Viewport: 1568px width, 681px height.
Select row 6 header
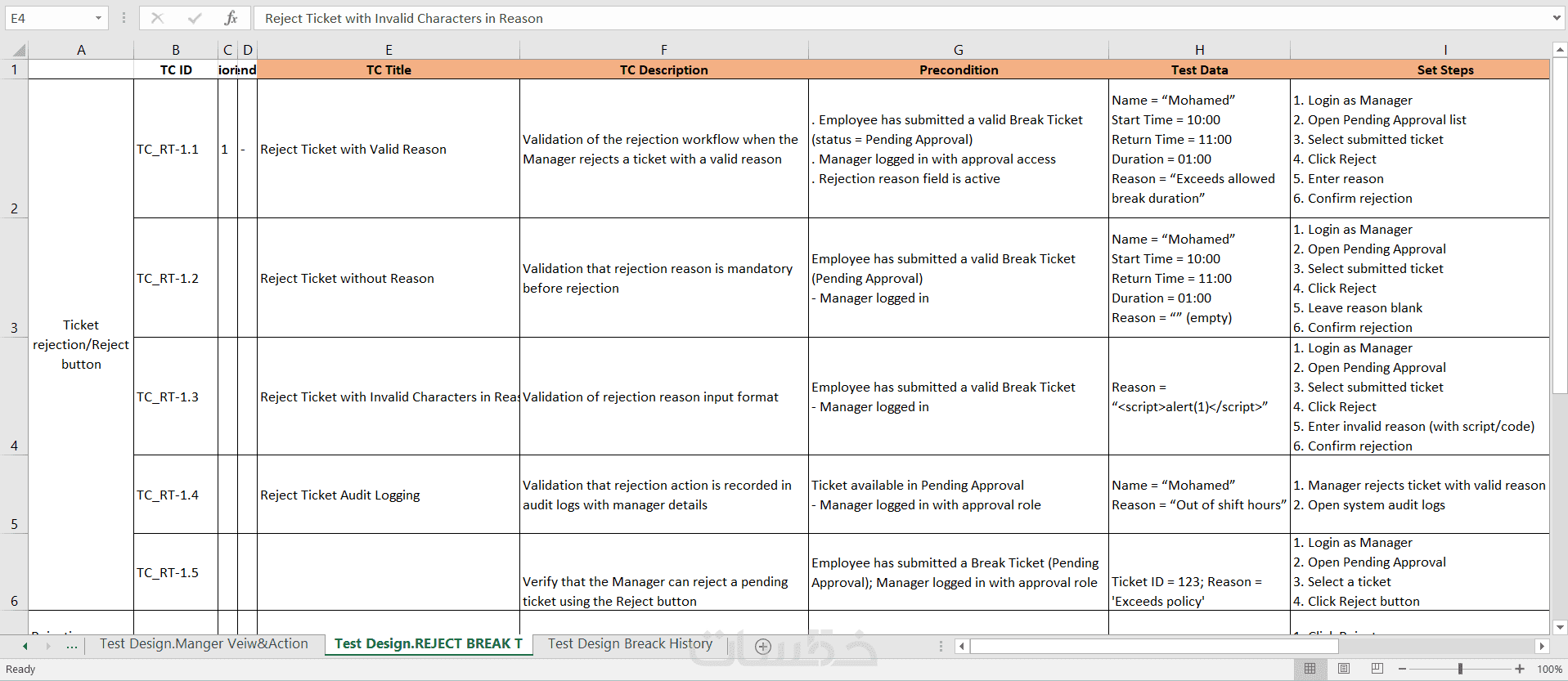point(14,572)
